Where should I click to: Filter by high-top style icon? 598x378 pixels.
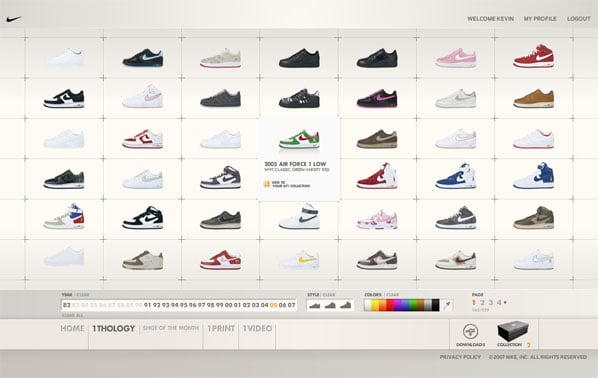pyautogui.click(x=346, y=305)
